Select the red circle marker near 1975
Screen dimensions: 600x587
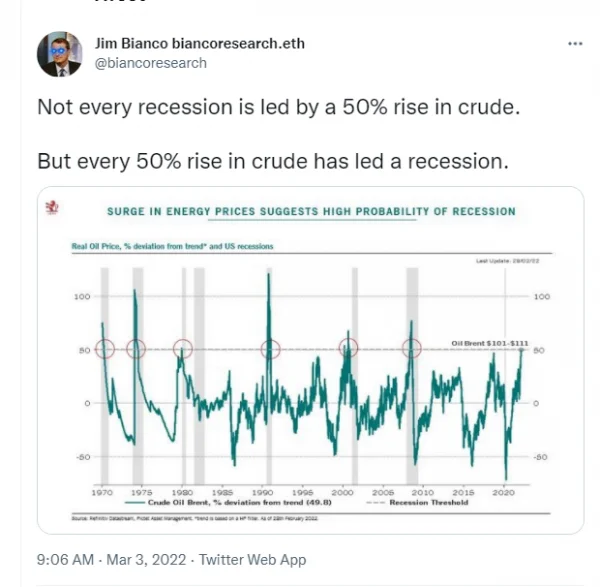[137, 349]
